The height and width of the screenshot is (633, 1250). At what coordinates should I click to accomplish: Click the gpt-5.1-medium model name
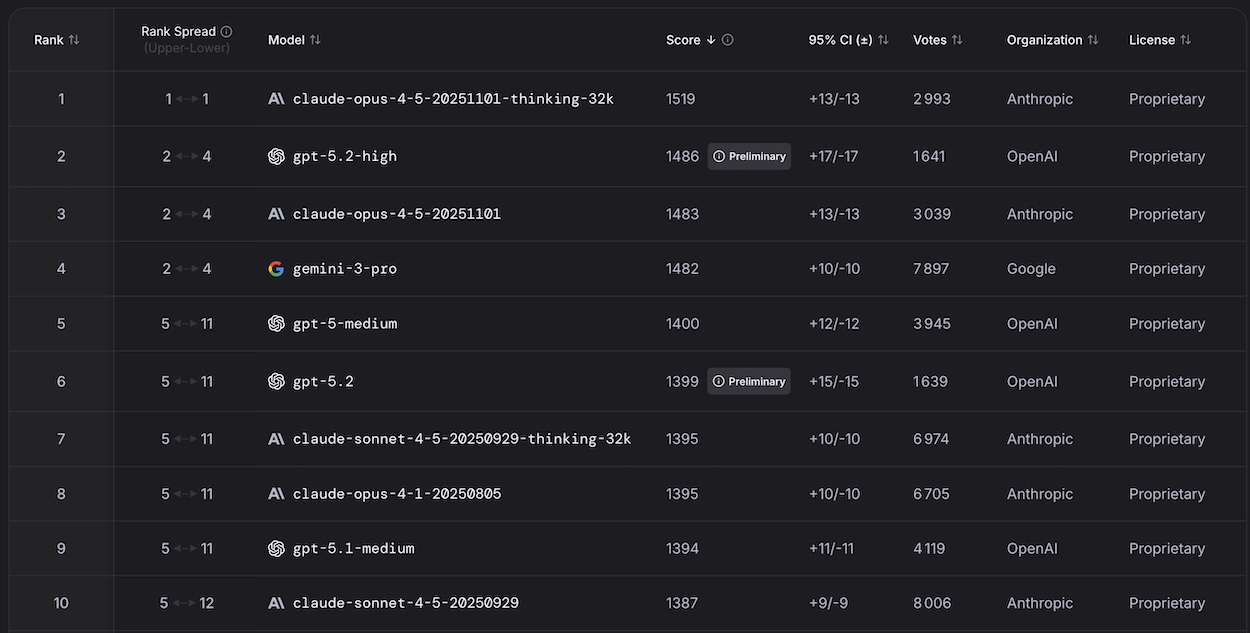tap(353, 549)
